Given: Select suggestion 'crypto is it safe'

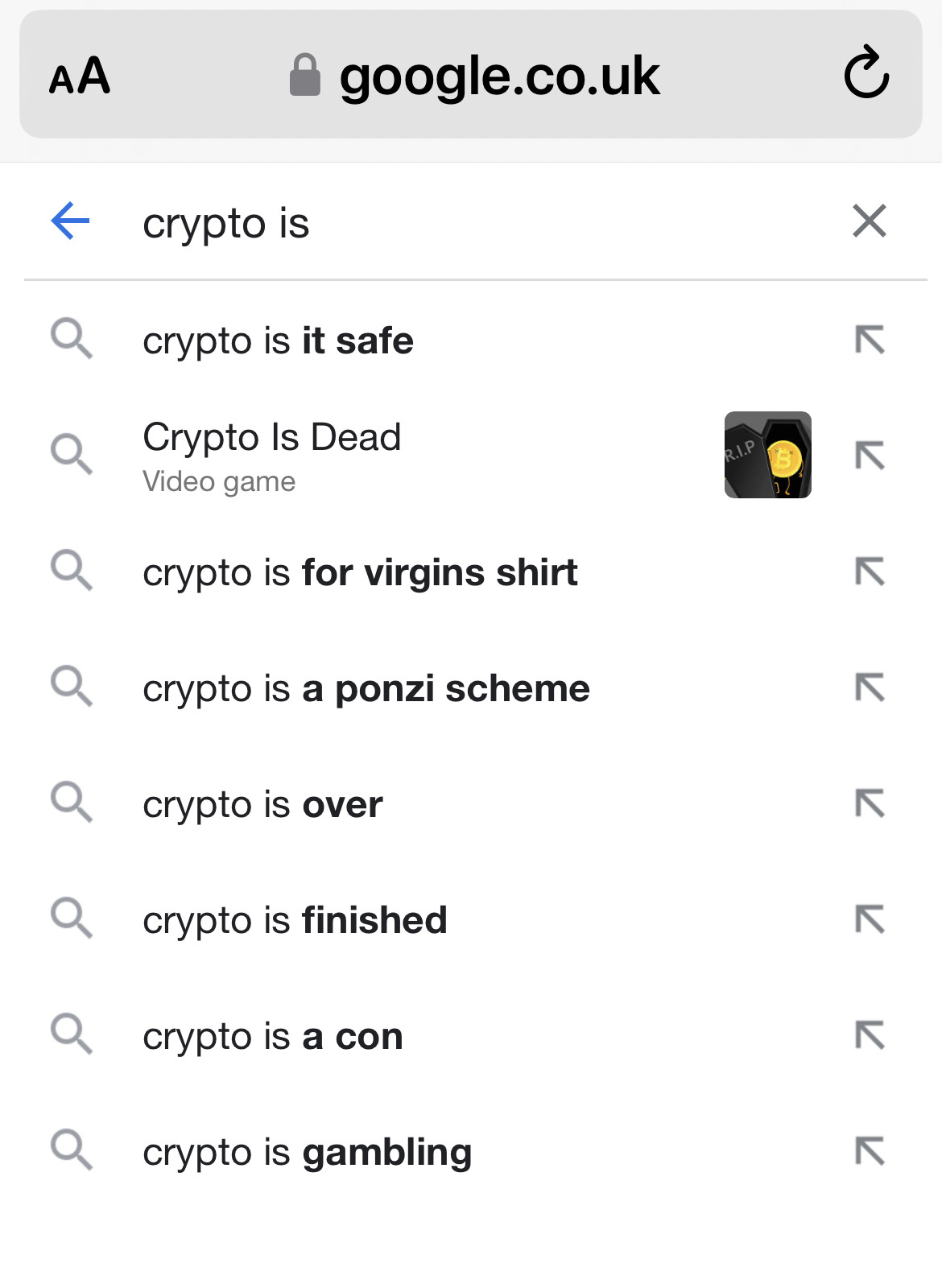Looking at the screenshot, I should click(278, 341).
